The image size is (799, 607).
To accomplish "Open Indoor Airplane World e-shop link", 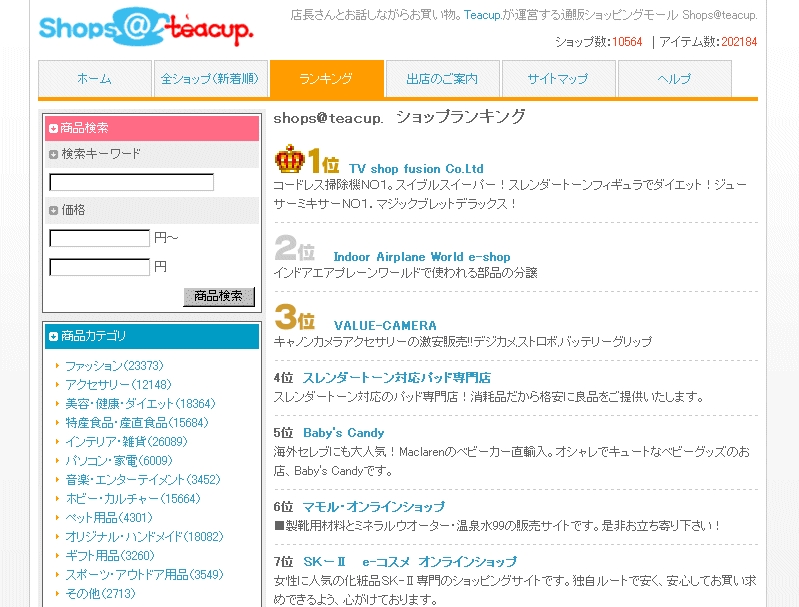I will [x=421, y=257].
